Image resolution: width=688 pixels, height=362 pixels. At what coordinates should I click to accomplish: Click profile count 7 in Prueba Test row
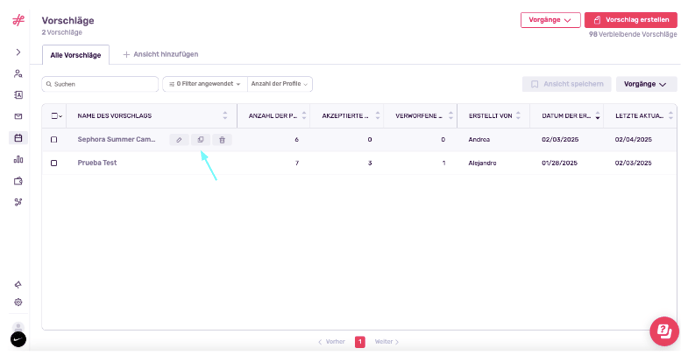tap(297, 163)
